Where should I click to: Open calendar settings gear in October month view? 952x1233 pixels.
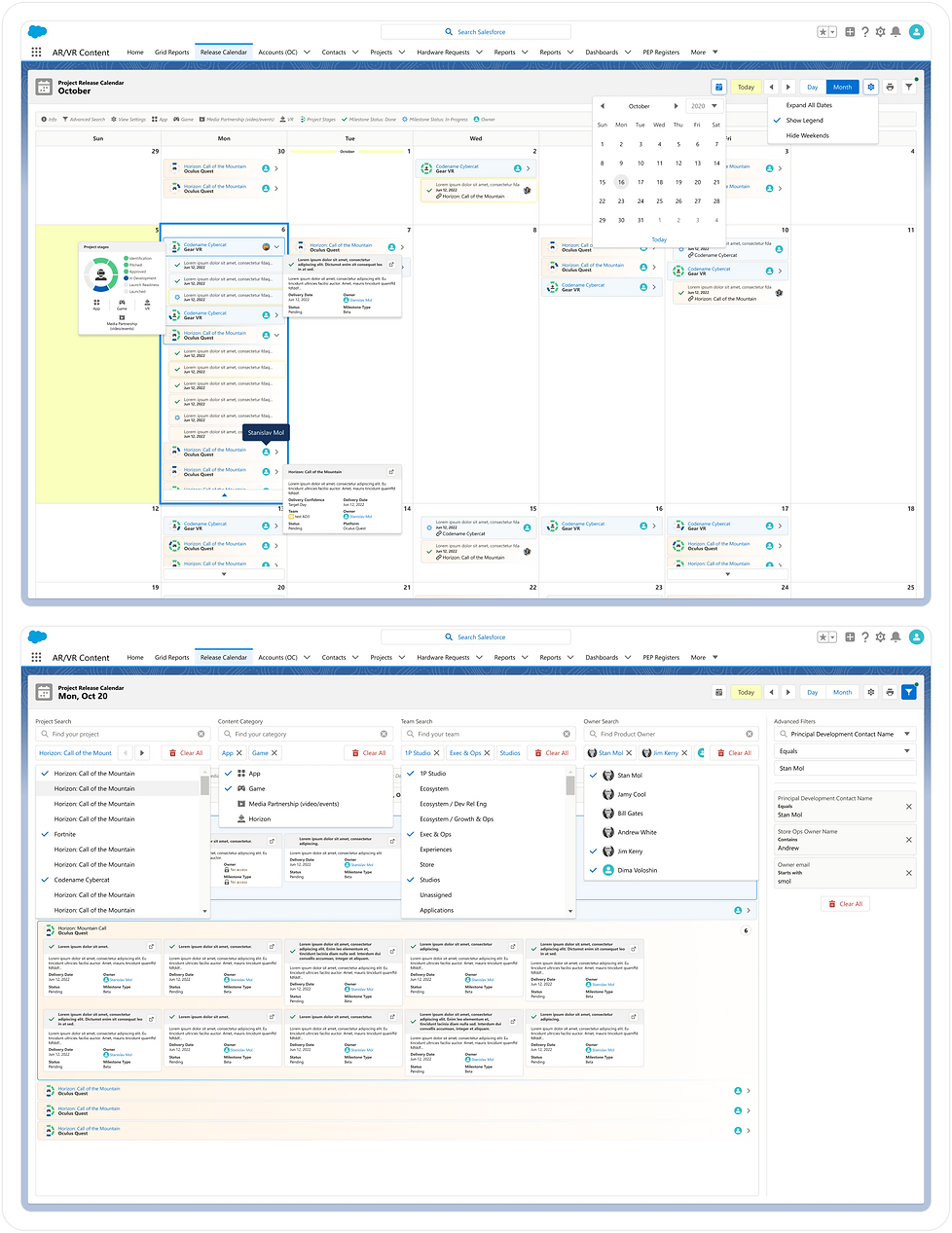point(871,87)
